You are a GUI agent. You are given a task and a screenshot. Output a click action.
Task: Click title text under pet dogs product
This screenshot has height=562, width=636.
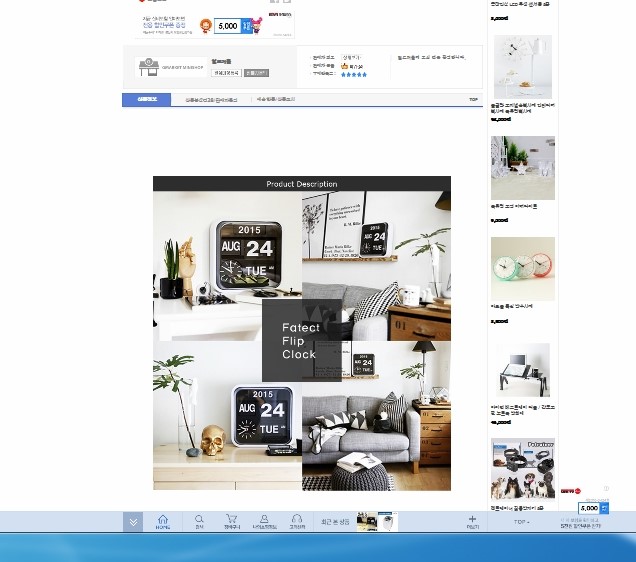click(517, 508)
